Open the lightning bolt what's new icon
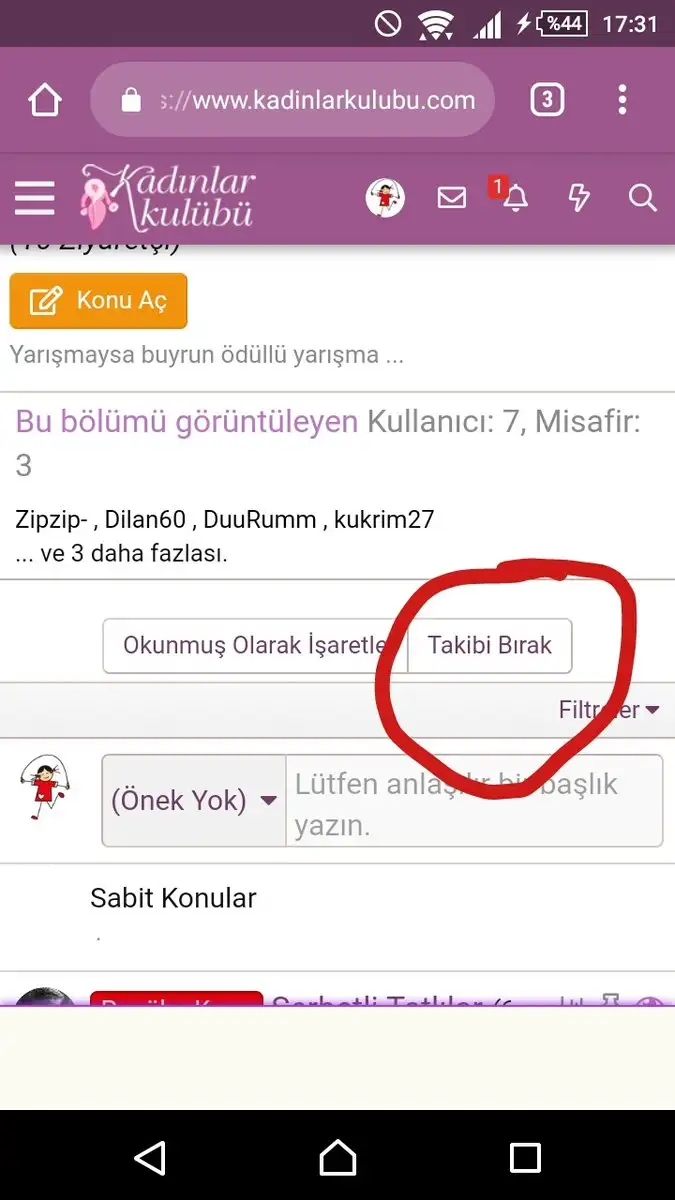Viewport: 675px width, 1200px height. point(578,198)
